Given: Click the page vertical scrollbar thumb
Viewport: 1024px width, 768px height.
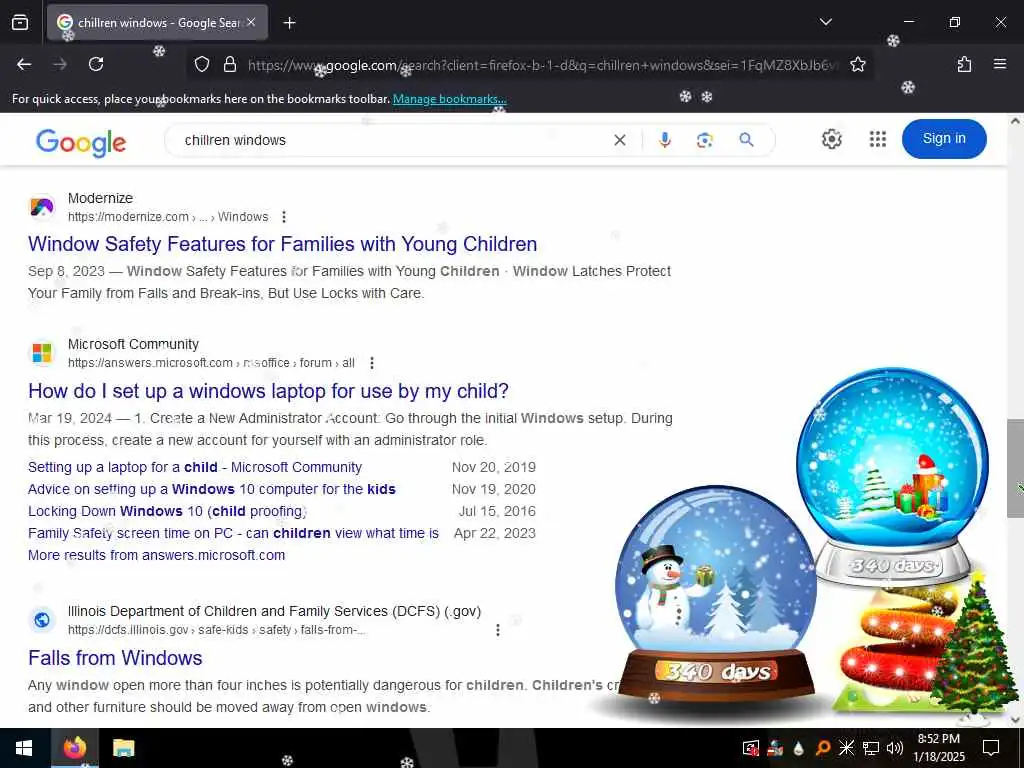Looking at the screenshot, I should coord(1015,458).
